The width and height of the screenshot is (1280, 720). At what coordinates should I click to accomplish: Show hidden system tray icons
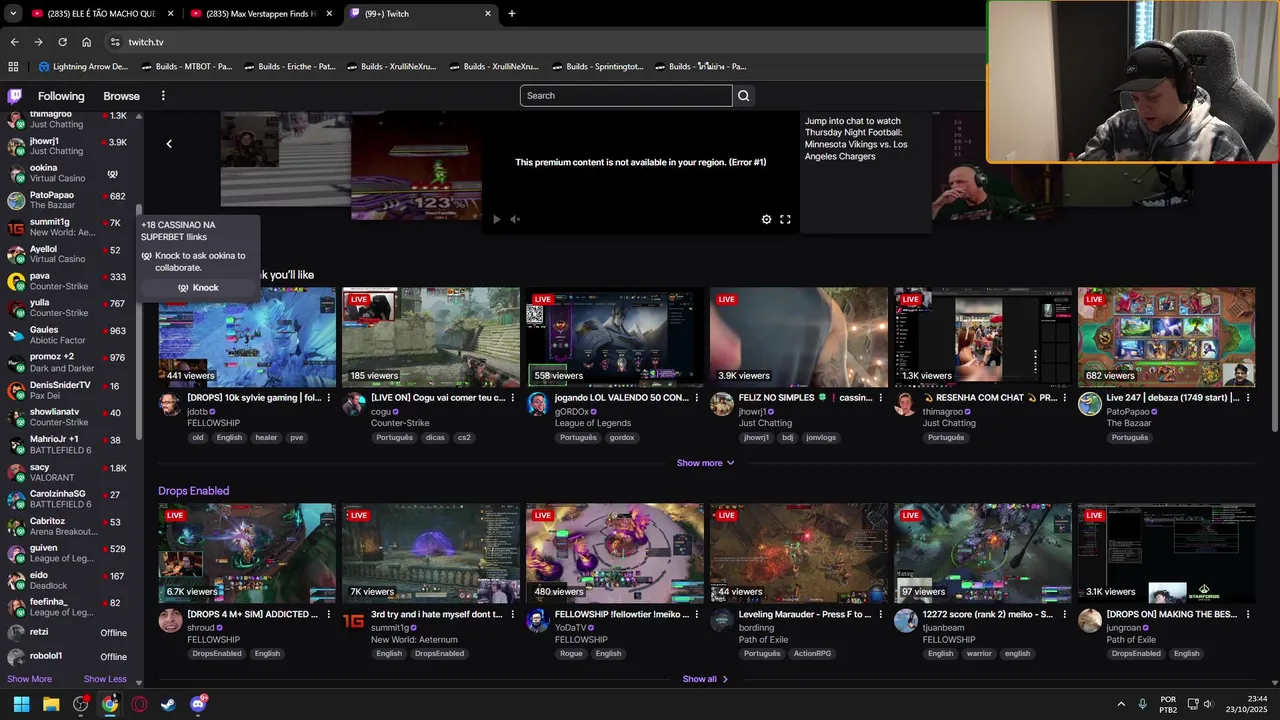coord(1121,704)
